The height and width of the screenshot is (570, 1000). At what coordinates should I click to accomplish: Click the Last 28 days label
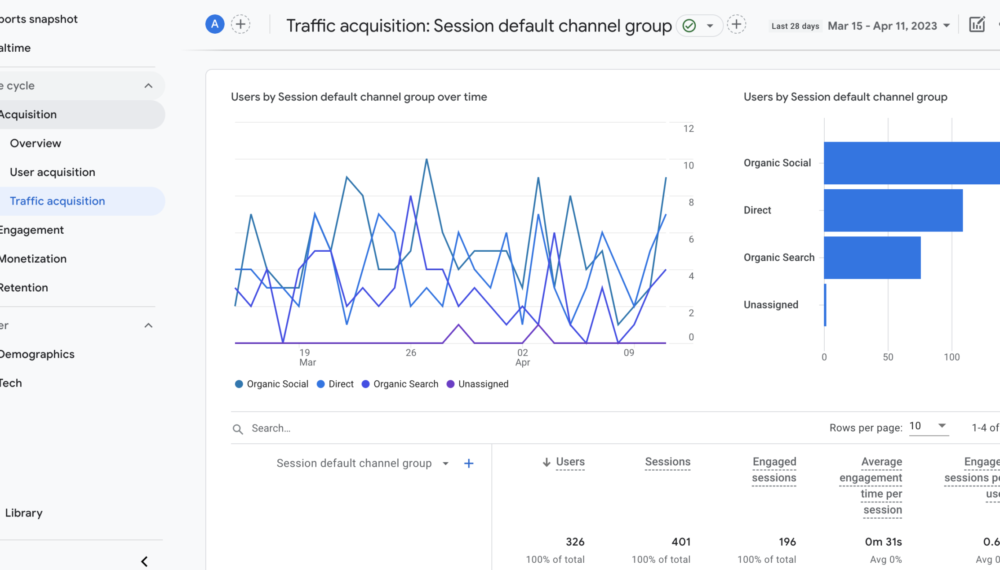[x=795, y=26]
